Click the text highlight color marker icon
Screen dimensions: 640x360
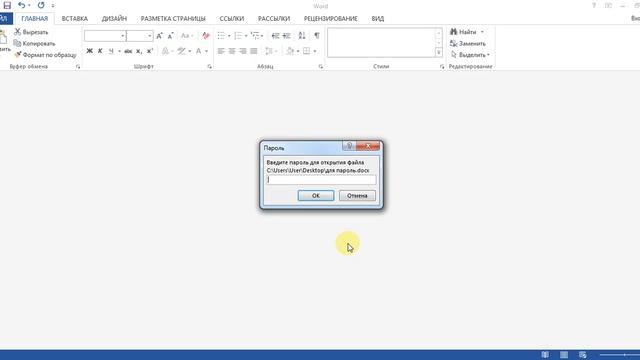click(182, 51)
